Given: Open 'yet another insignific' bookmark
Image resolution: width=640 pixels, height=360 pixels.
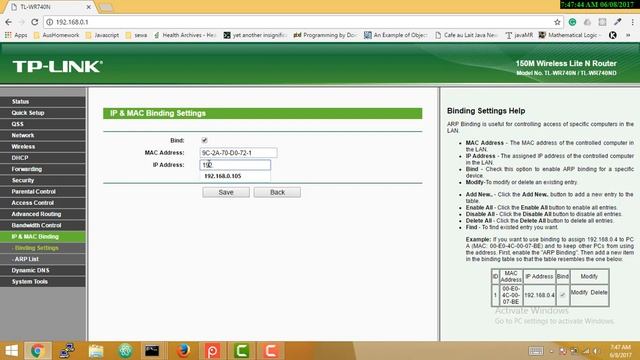Looking at the screenshot, I should (x=255, y=36).
